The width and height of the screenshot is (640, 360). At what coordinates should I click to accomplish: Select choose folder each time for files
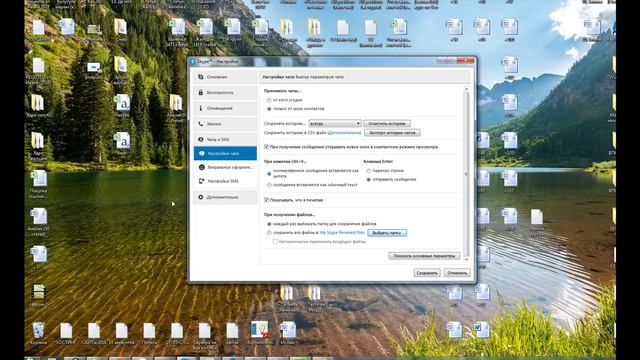[269, 224]
